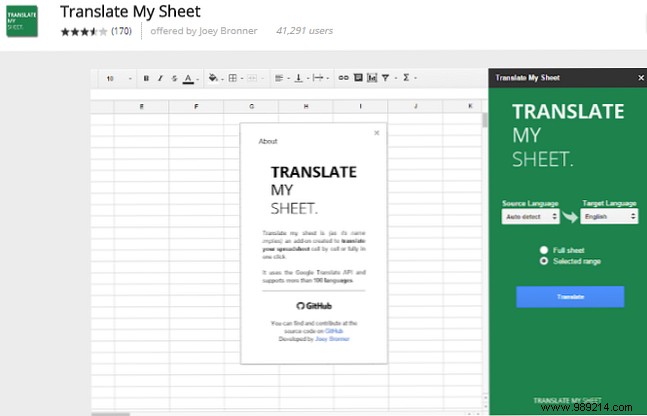This screenshot has width=647, height=416.
Task: Expand the borders dropdown arrow
Action: 242,78
